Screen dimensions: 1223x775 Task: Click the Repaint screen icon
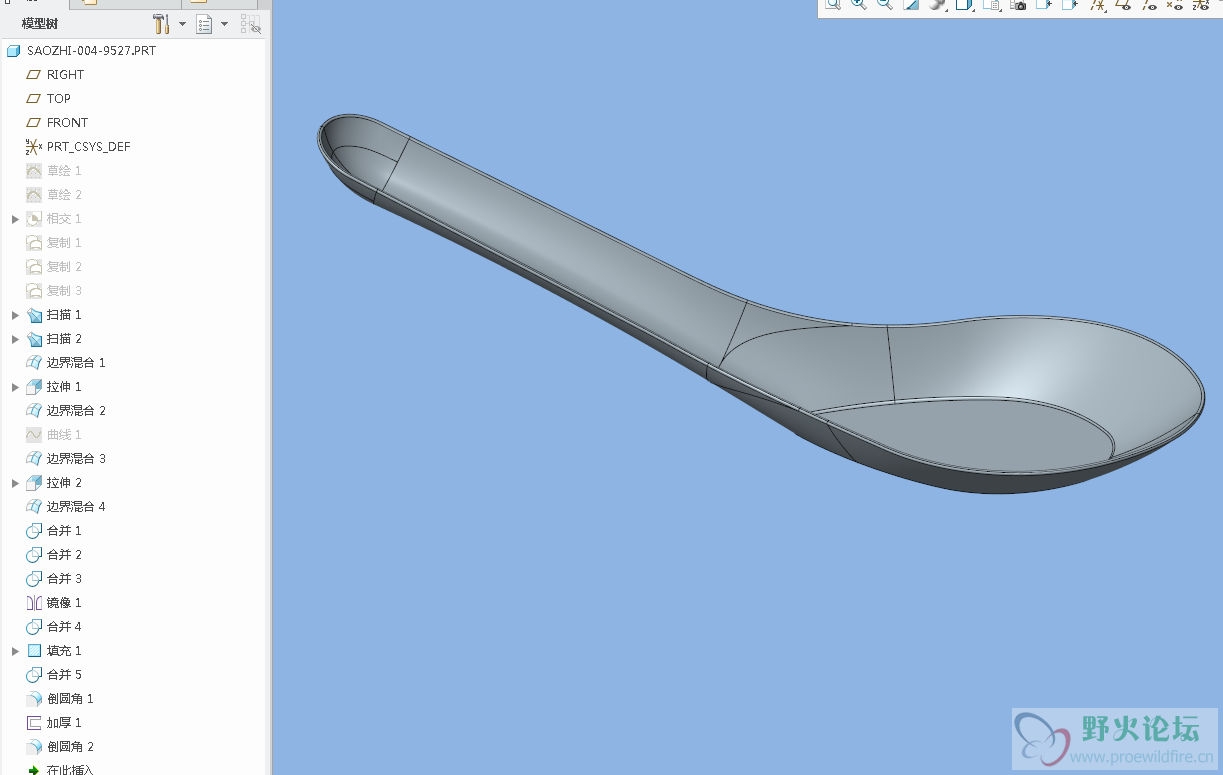[x=911, y=4]
